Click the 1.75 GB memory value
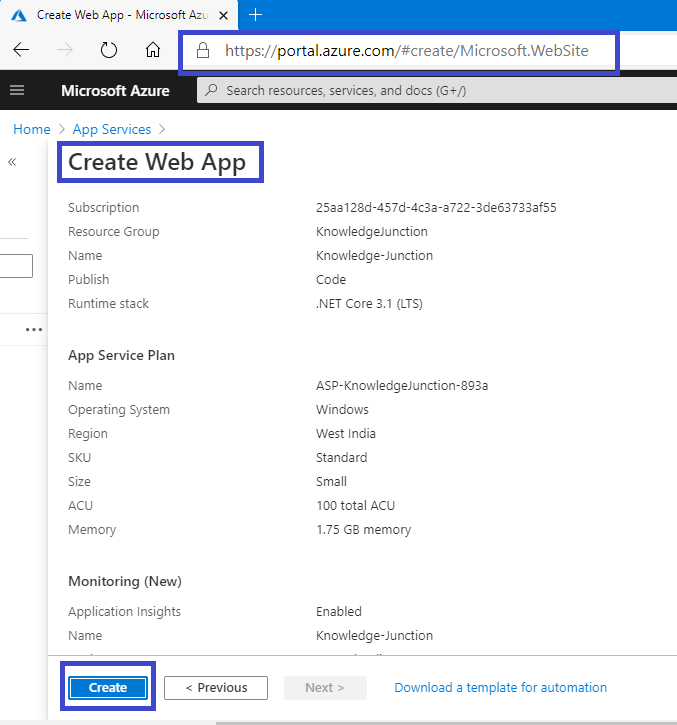 point(363,530)
